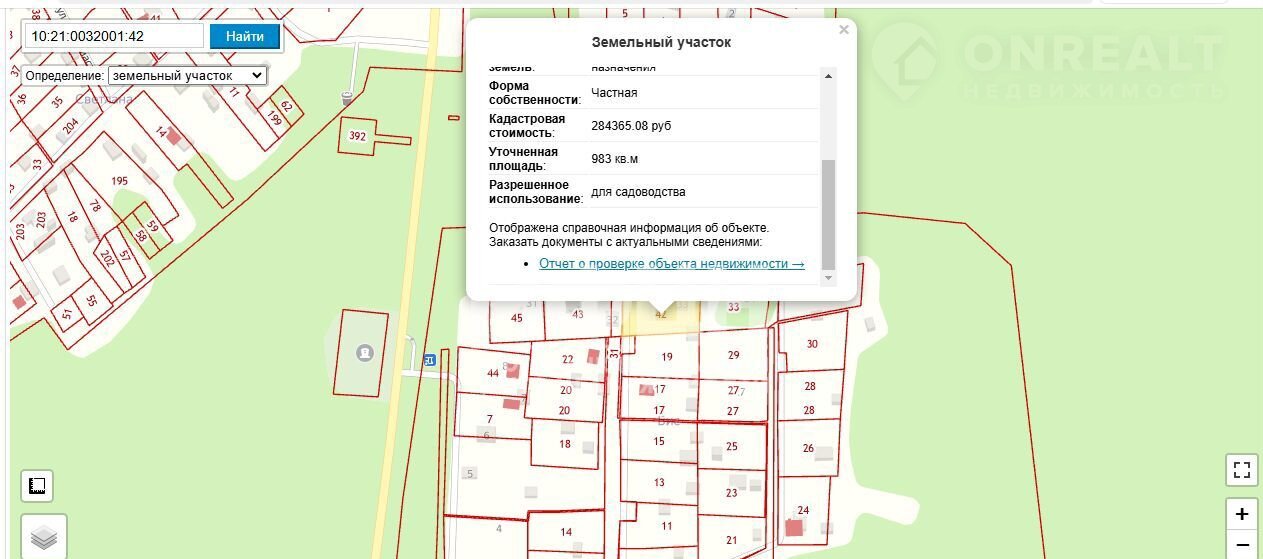Toggle fullscreen map view

pos(1241,470)
